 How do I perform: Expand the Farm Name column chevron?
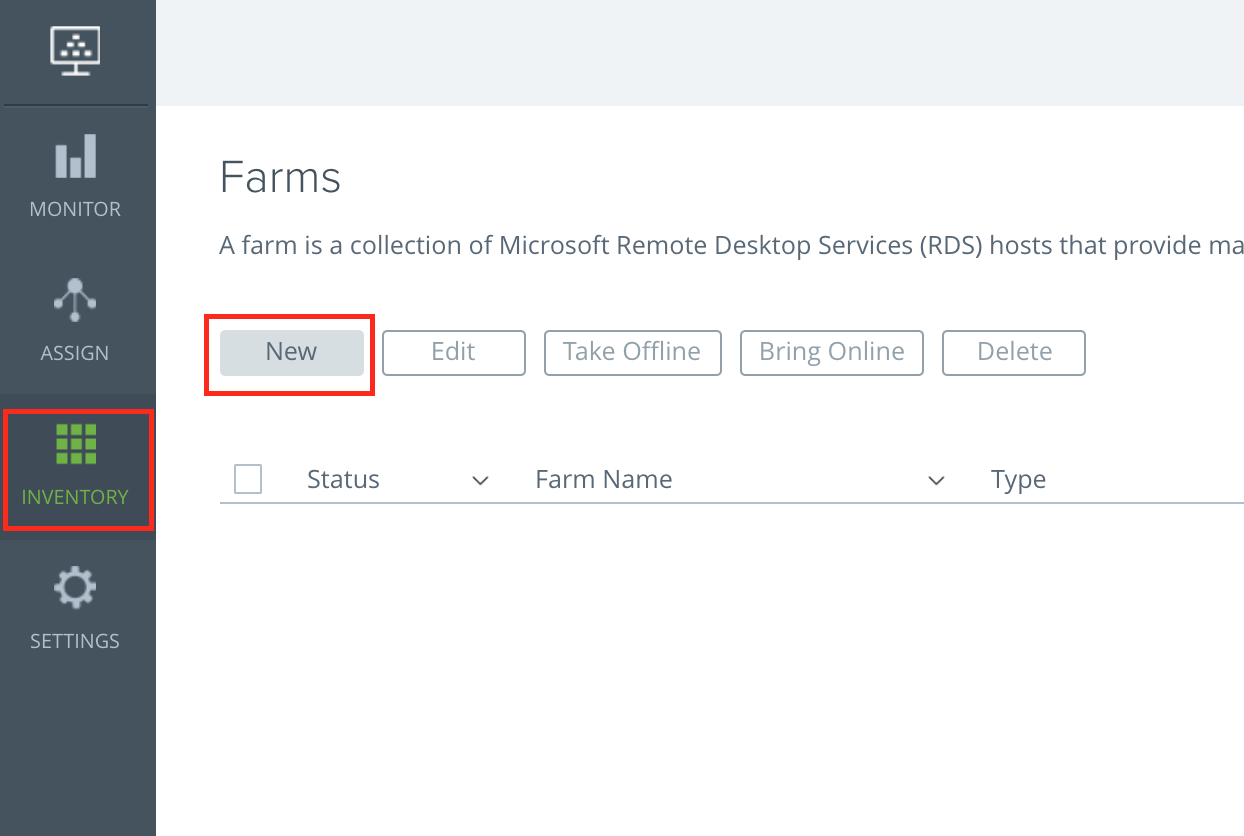[936, 481]
